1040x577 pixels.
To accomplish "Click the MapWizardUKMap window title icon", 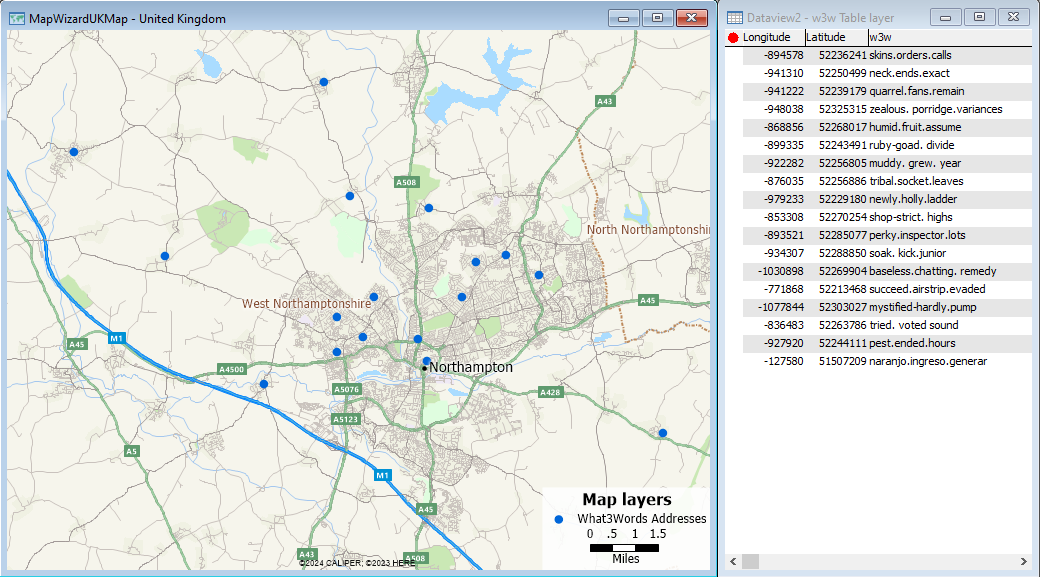I will (x=17, y=18).
